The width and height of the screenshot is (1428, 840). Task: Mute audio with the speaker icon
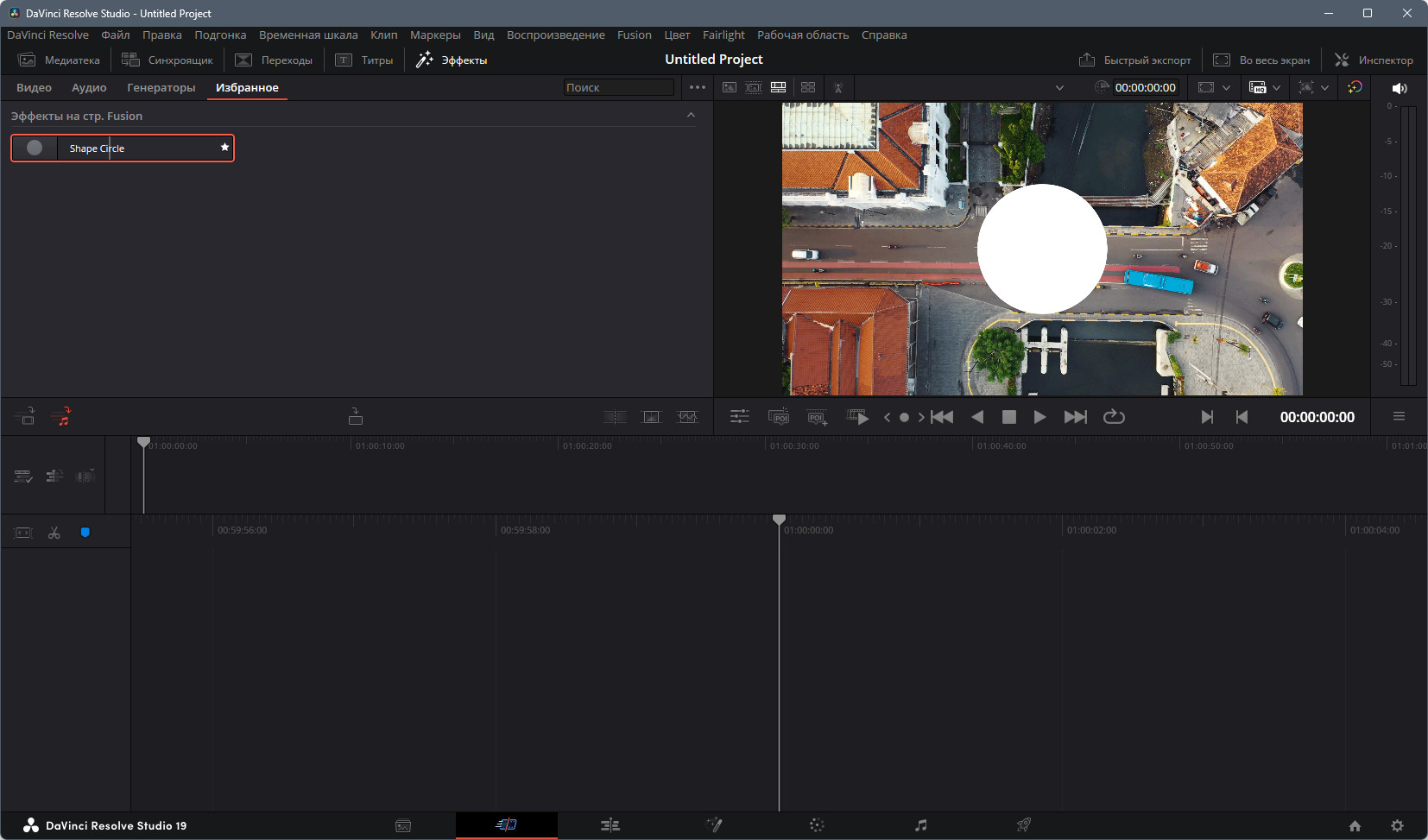point(1400,88)
